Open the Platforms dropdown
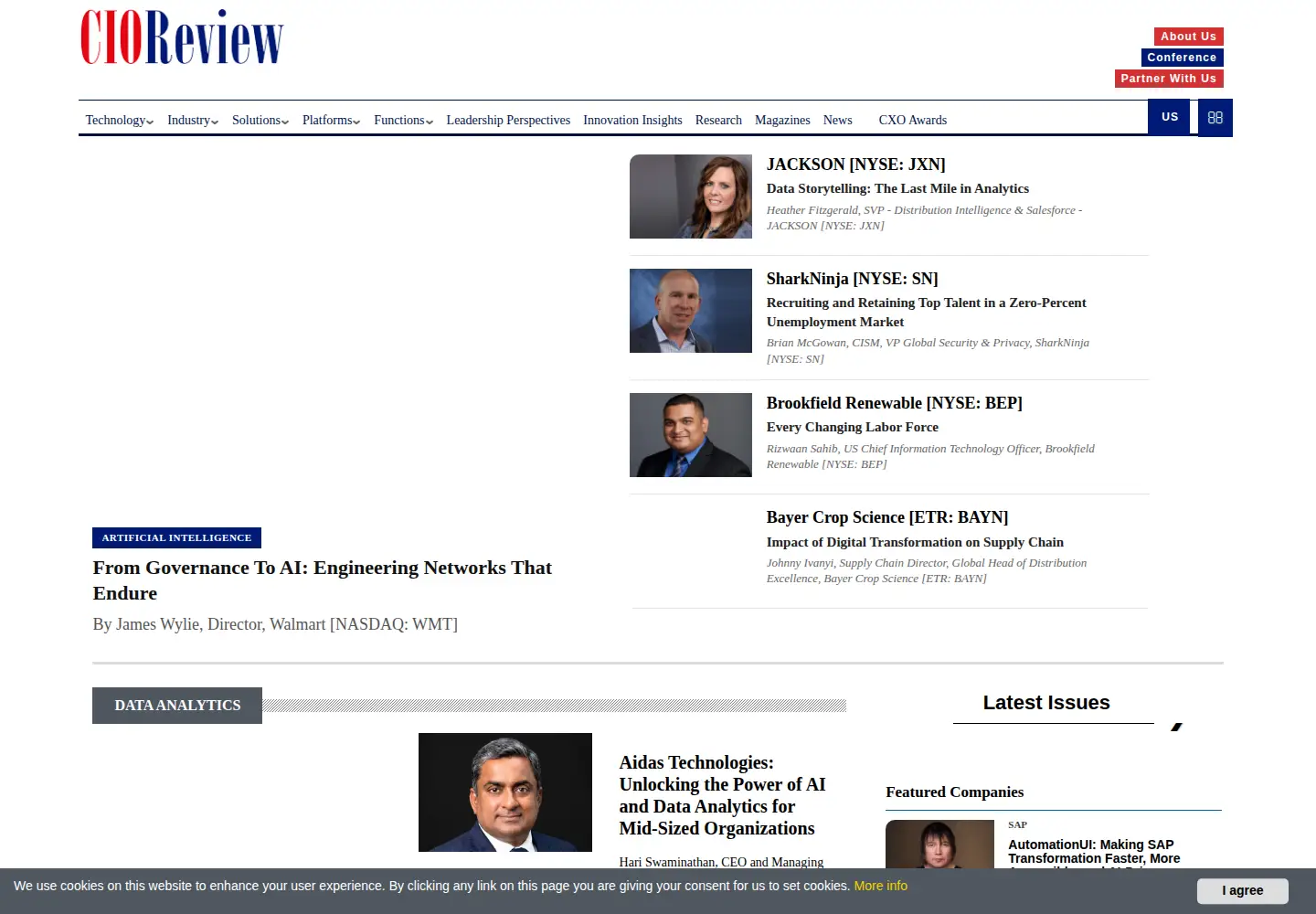 click(332, 120)
